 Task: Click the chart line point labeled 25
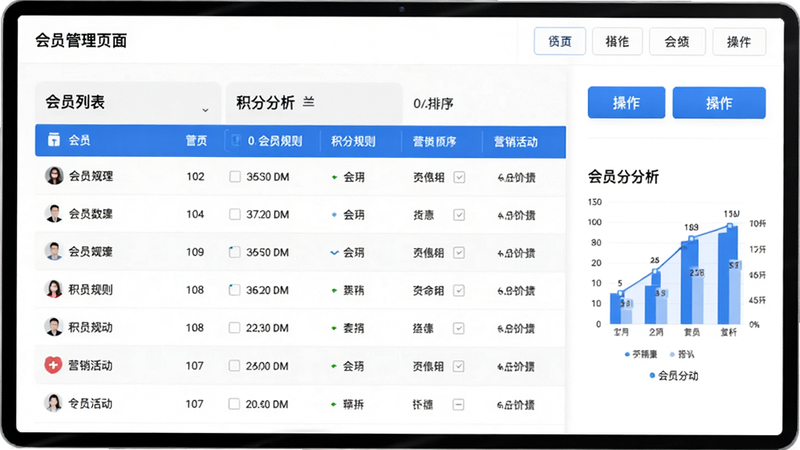(656, 271)
